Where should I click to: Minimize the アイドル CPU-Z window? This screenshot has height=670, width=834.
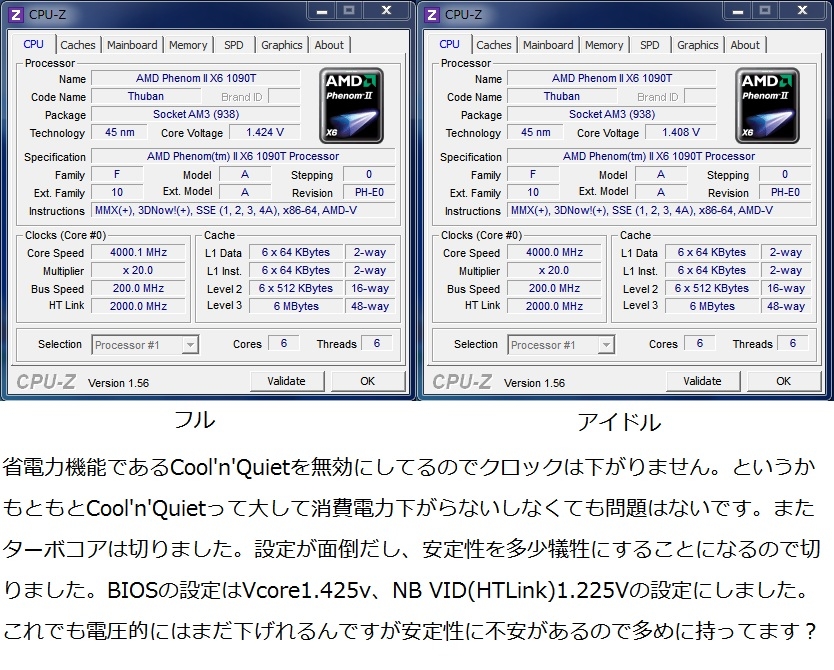[738, 11]
